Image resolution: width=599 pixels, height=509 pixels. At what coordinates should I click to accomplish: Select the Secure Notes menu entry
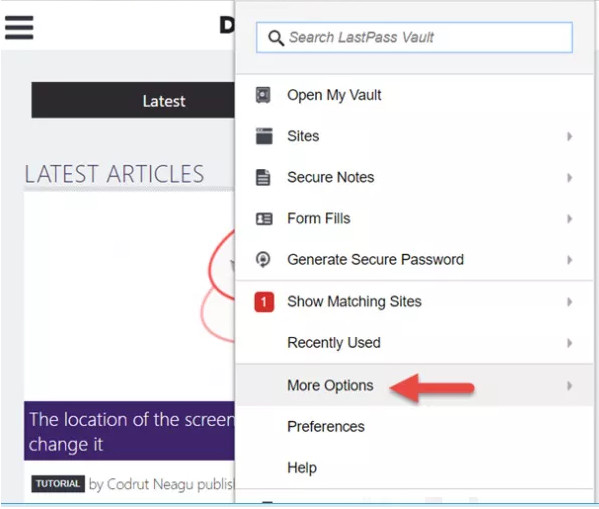[414, 177]
